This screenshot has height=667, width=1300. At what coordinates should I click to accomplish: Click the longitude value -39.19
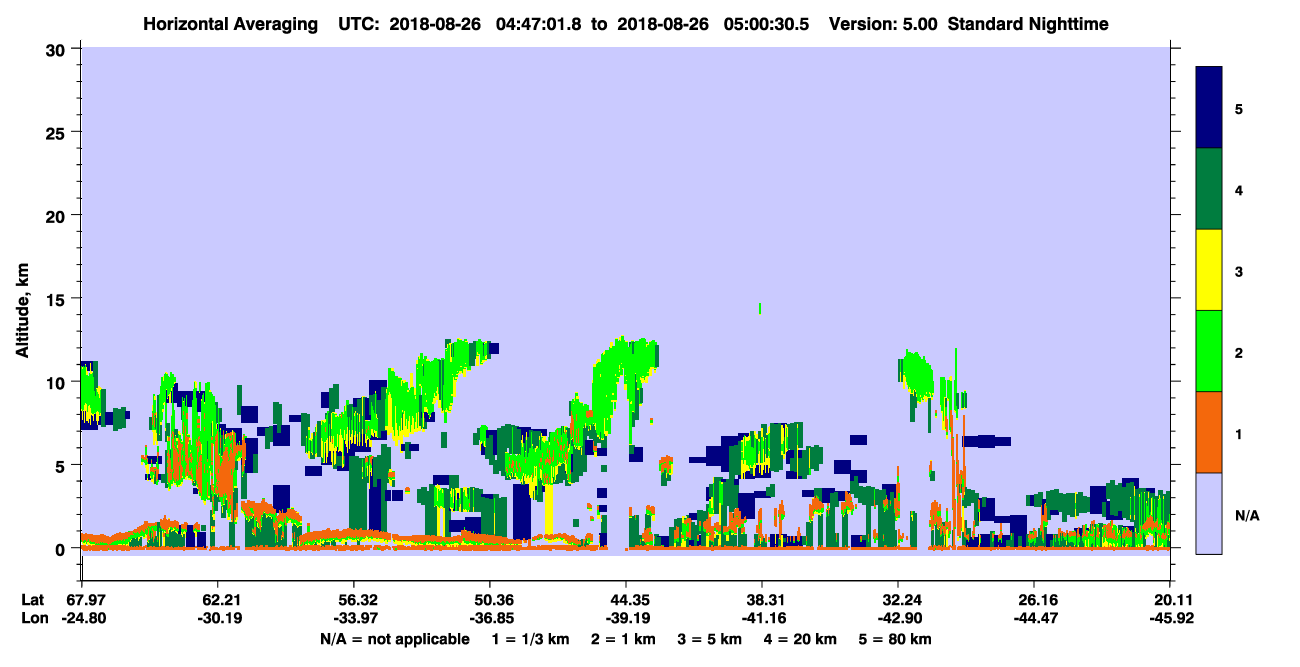click(626, 619)
